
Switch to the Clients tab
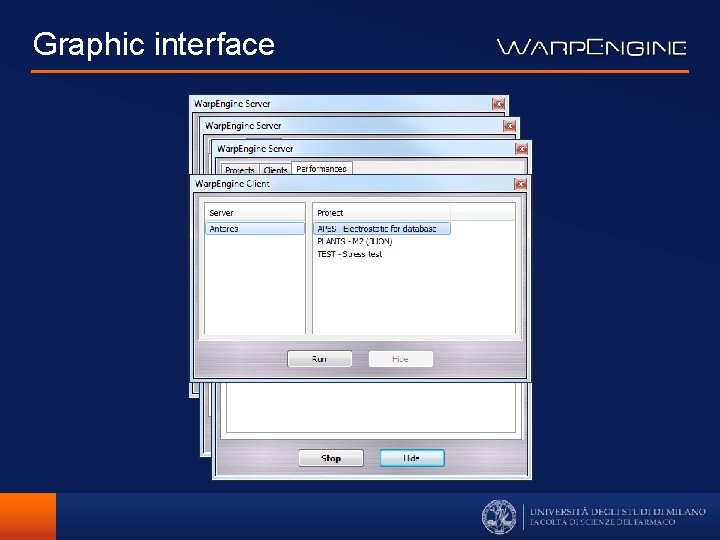pyautogui.click(x=276, y=169)
